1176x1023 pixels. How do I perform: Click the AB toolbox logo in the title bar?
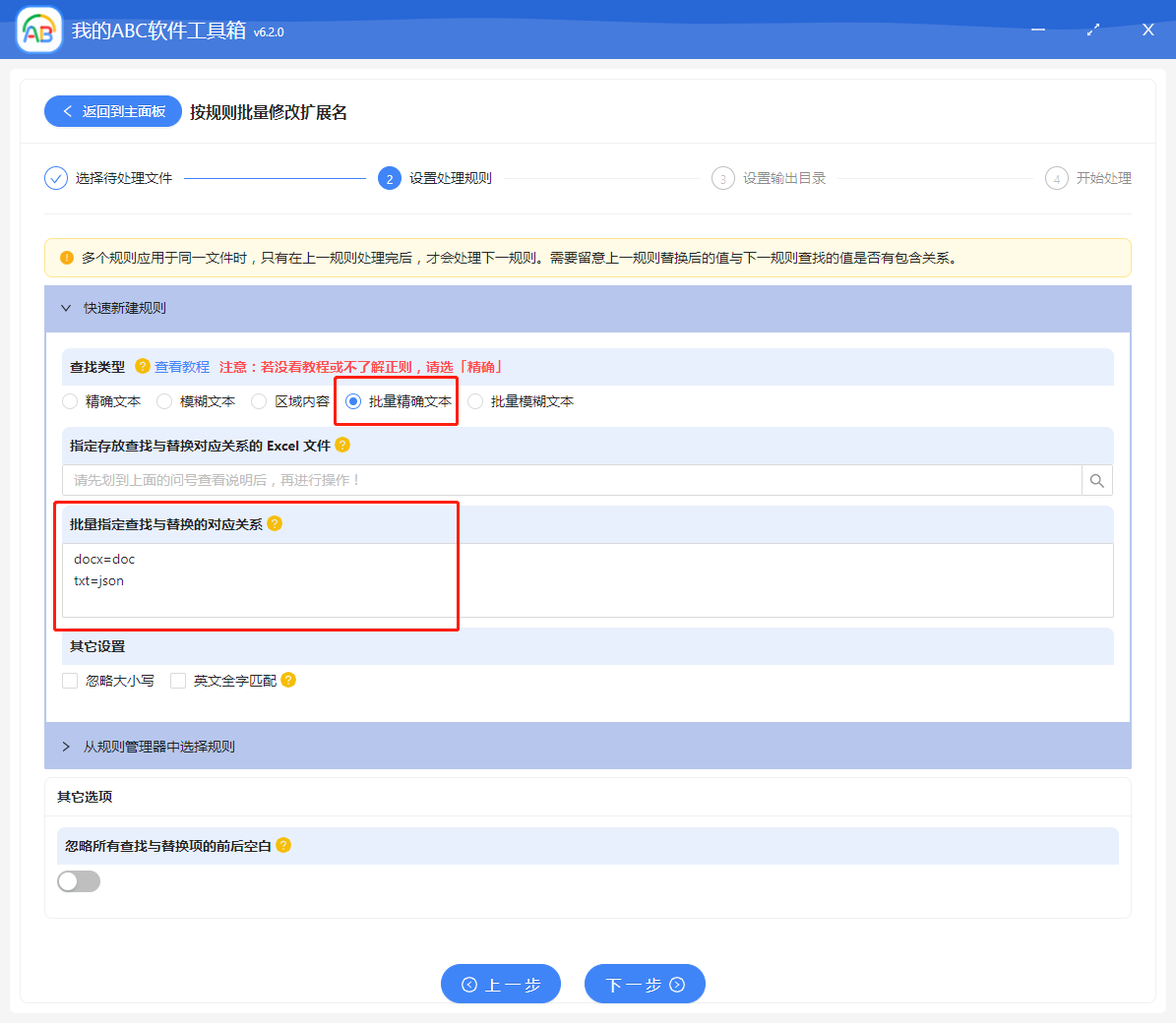[38, 30]
